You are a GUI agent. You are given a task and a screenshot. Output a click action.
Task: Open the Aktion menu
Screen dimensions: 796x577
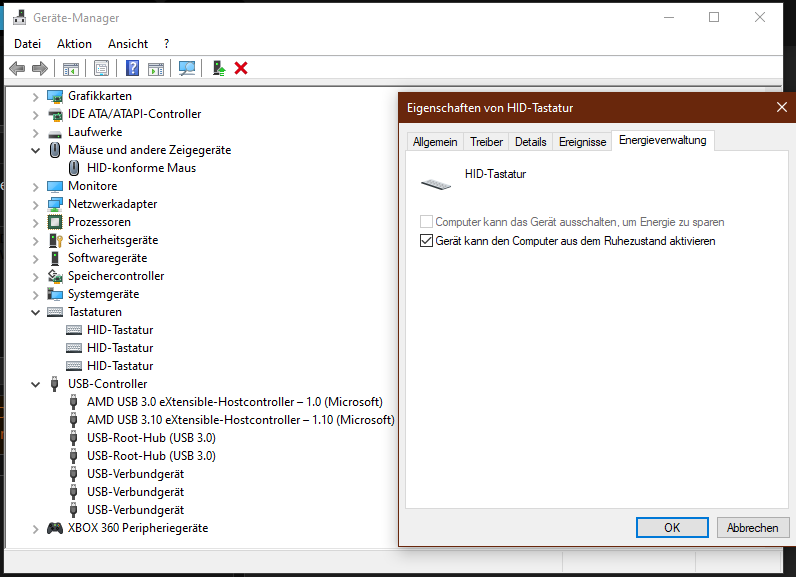[74, 44]
